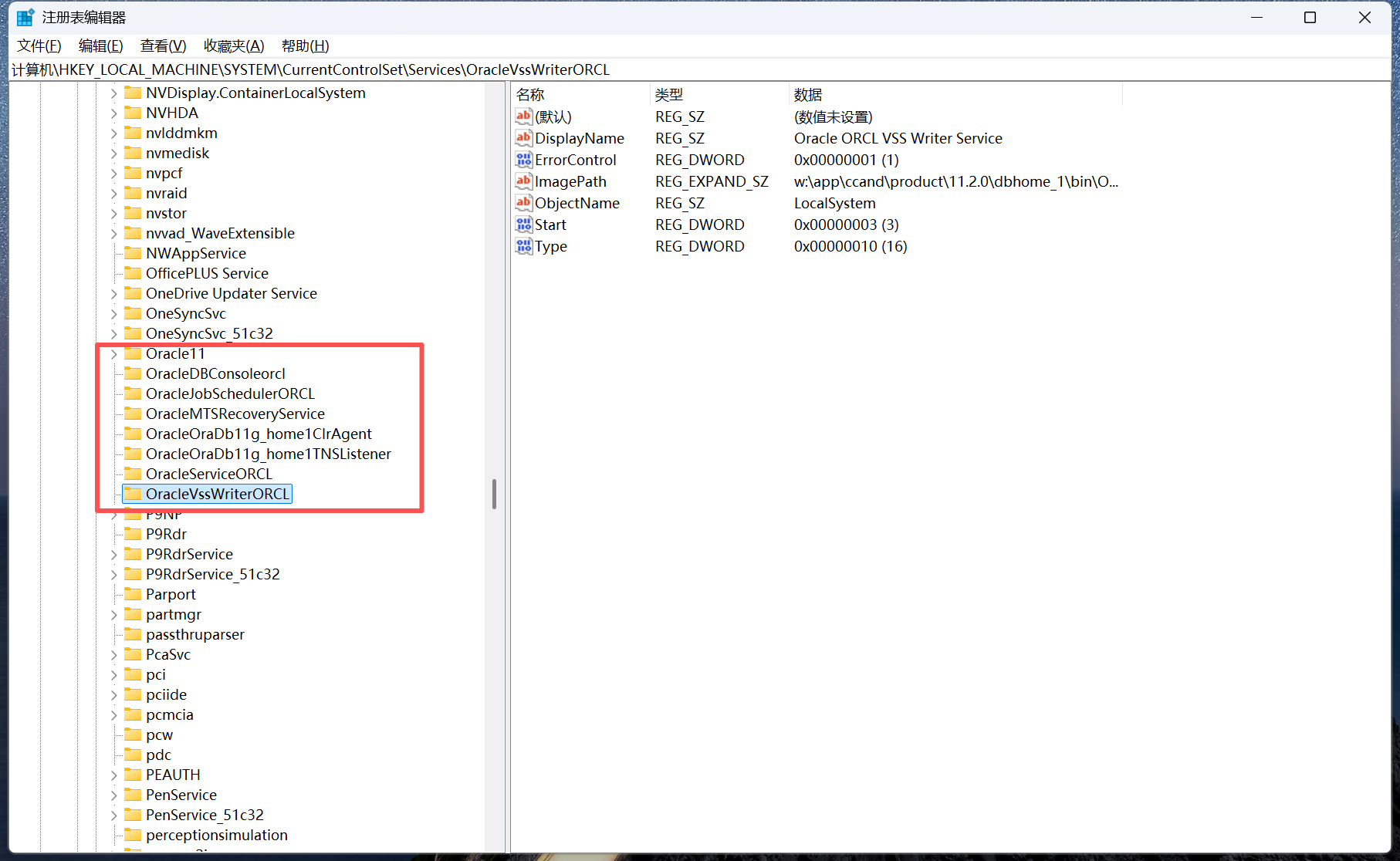The width and height of the screenshot is (1400, 861).
Task: Click the Type DWORD value icon
Action: (x=524, y=246)
